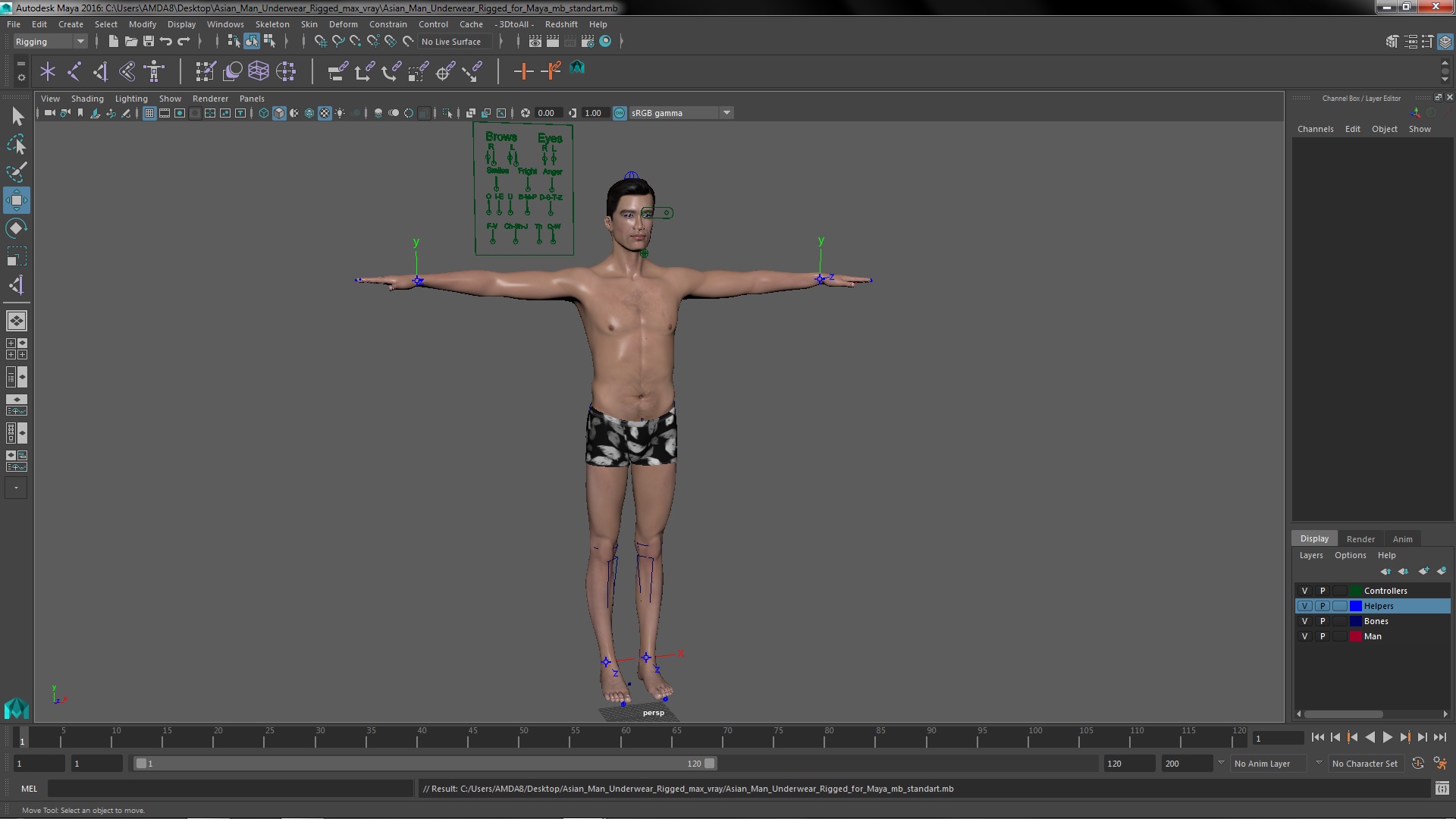Open a scene with folder icon
This screenshot has width=1456, height=819.
pos(130,41)
